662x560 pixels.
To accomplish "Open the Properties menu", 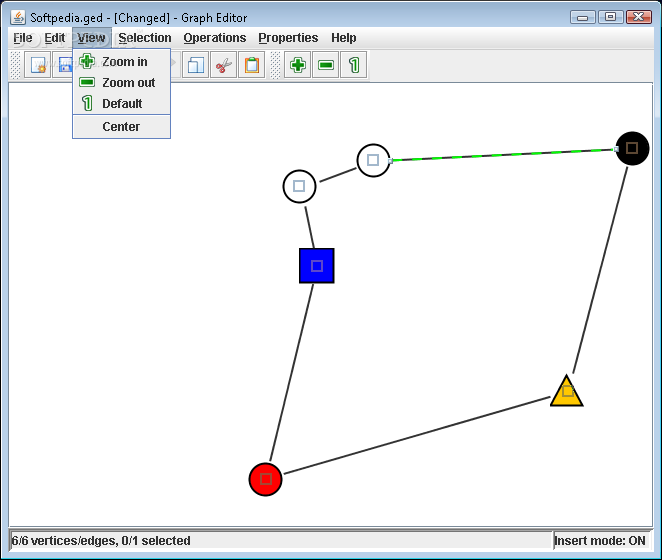I will pos(288,38).
